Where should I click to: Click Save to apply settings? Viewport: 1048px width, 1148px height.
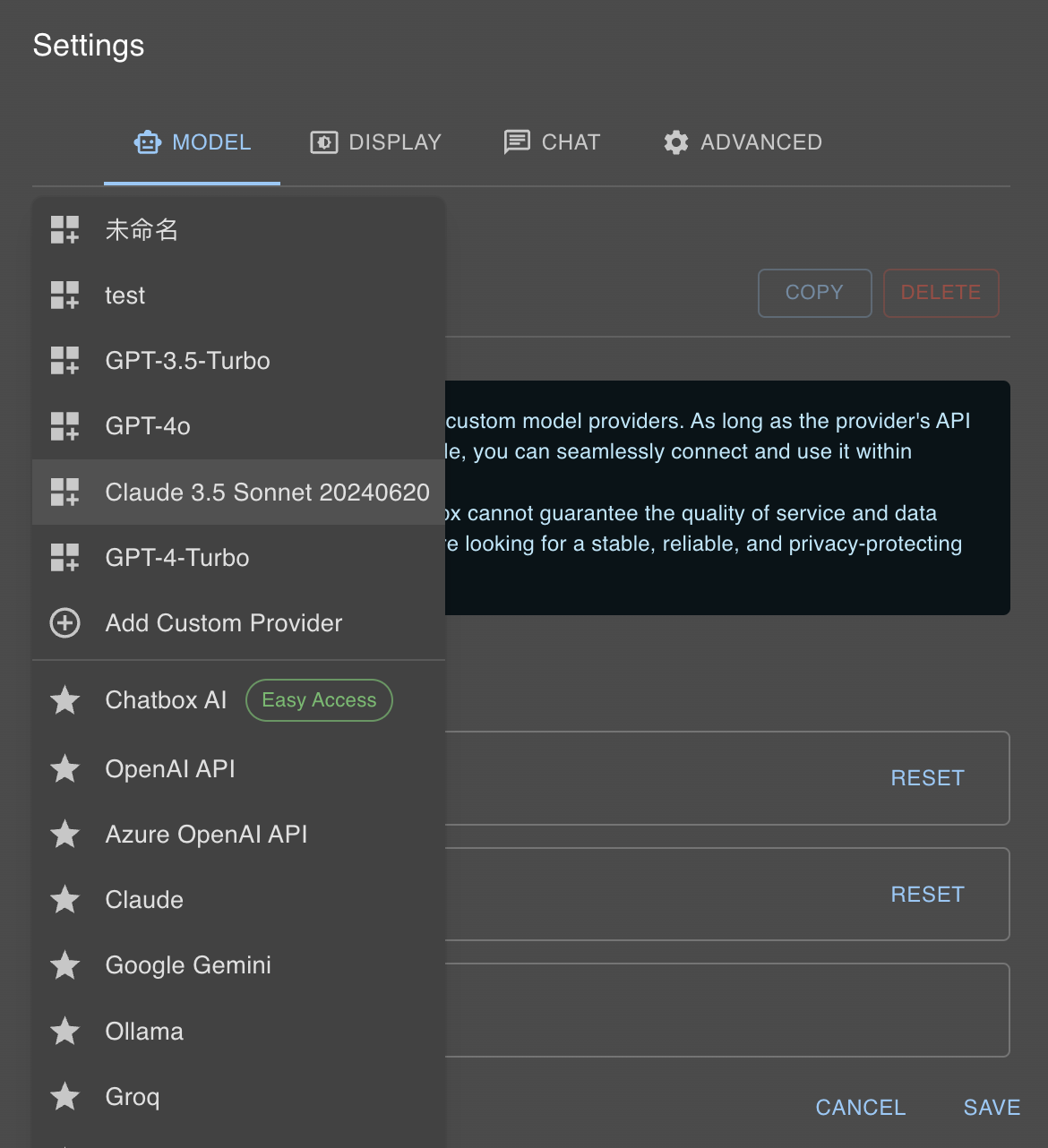[x=992, y=1108]
